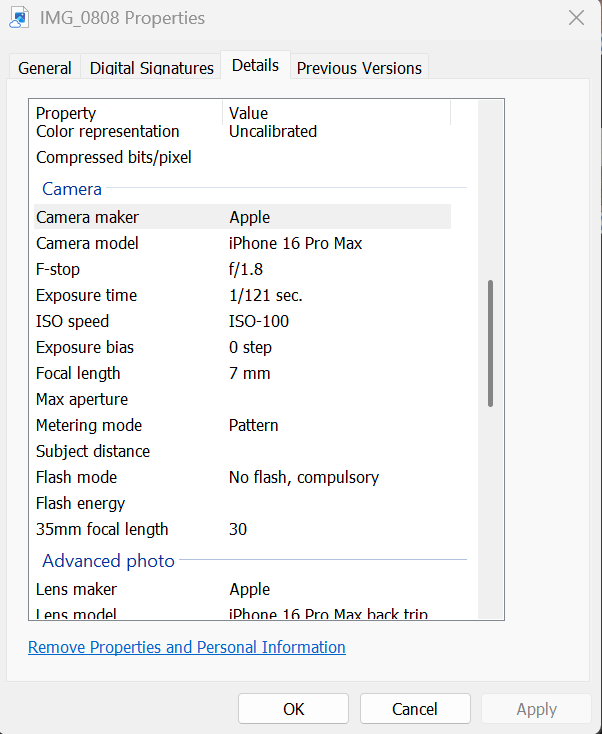Click the value 'Pattern'
Image resolution: width=602 pixels, height=734 pixels.
tap(253, 425)
